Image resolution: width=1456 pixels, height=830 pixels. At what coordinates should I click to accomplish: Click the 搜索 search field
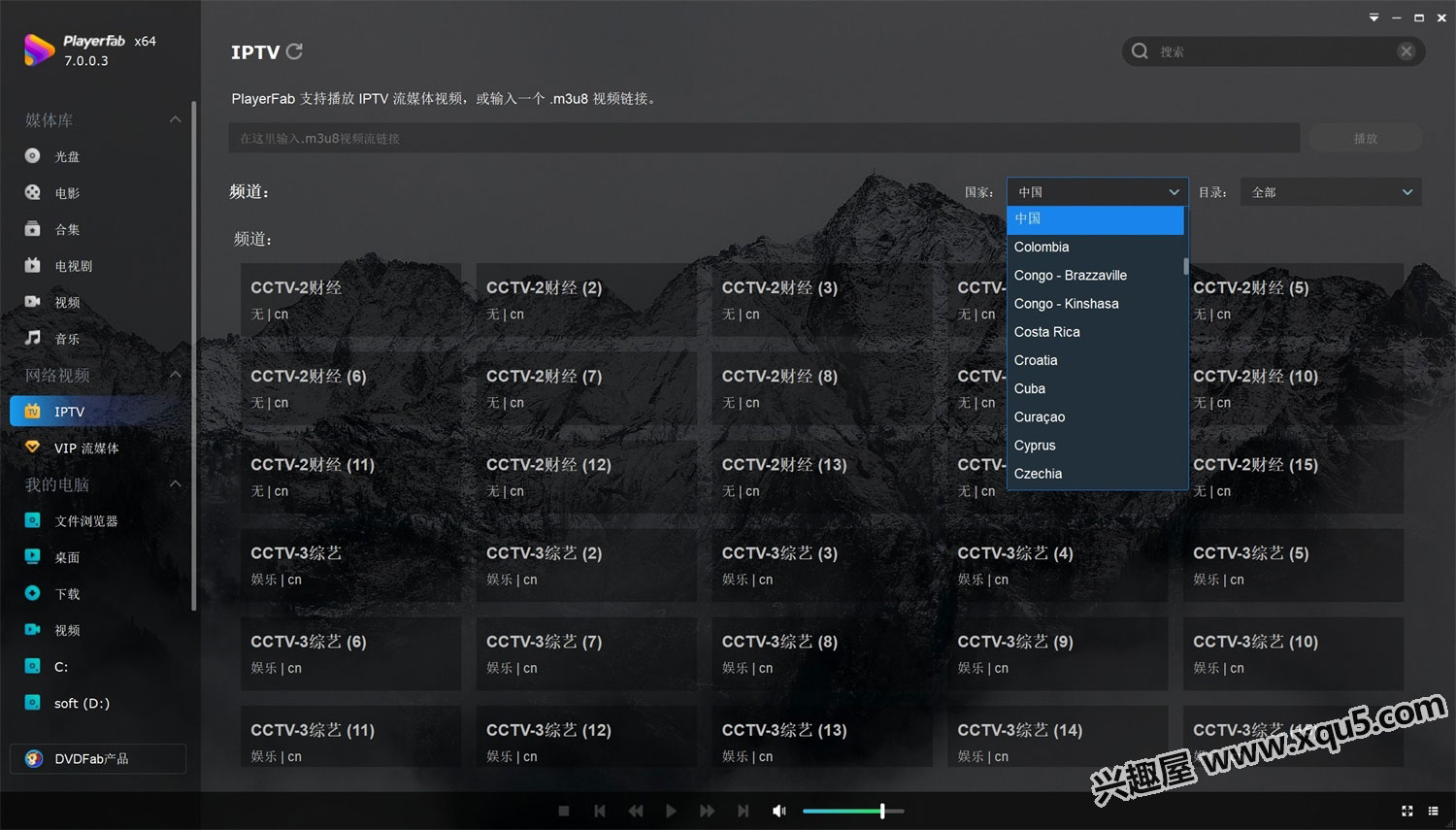click(1274, 51)
